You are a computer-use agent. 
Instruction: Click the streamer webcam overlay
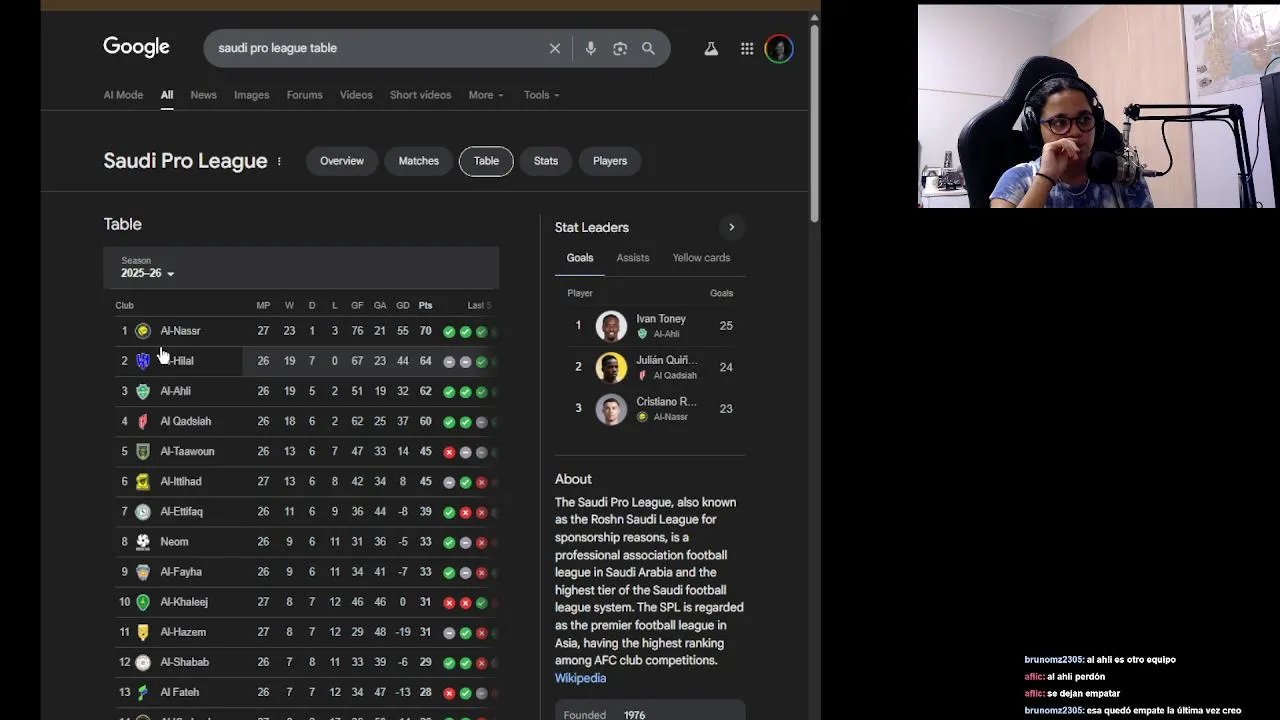pos(1097,106)
